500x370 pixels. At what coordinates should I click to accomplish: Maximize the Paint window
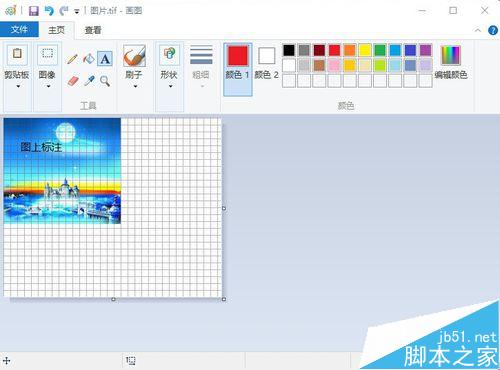(453, 11)
